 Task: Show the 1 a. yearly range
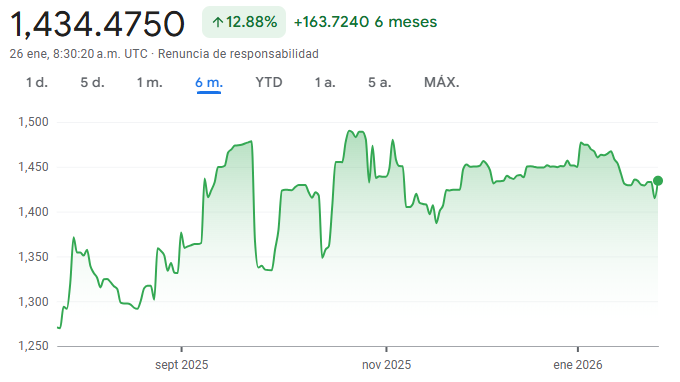click(325, 82)
